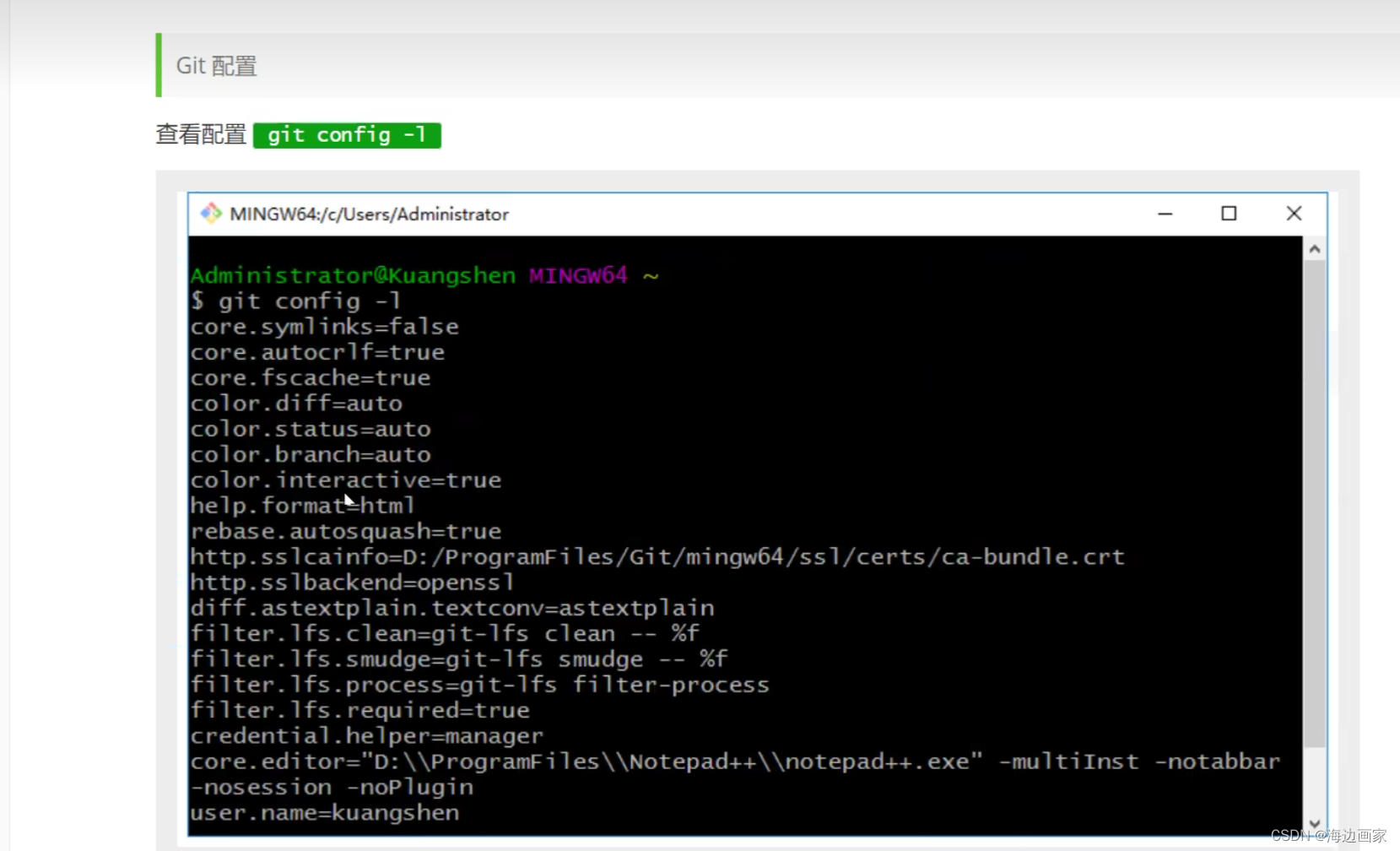Image resolution: width=1400 pixels, height=851 pixels.
Task: Click the '查看配置' text
Action: (201, 134)
